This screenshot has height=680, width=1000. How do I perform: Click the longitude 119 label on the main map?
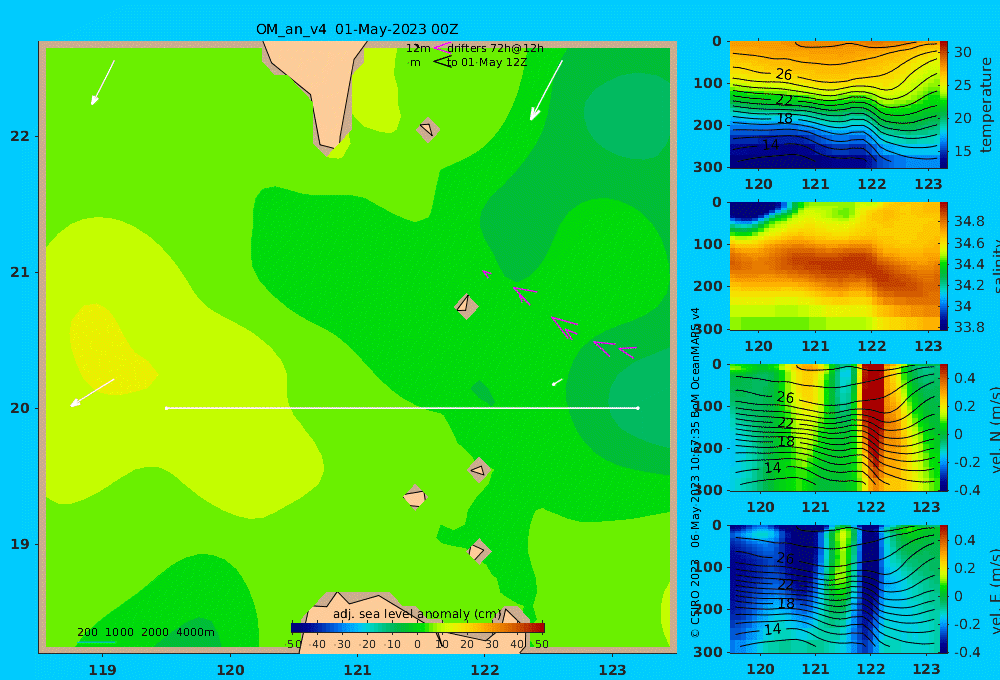click(x=103, y=670)
